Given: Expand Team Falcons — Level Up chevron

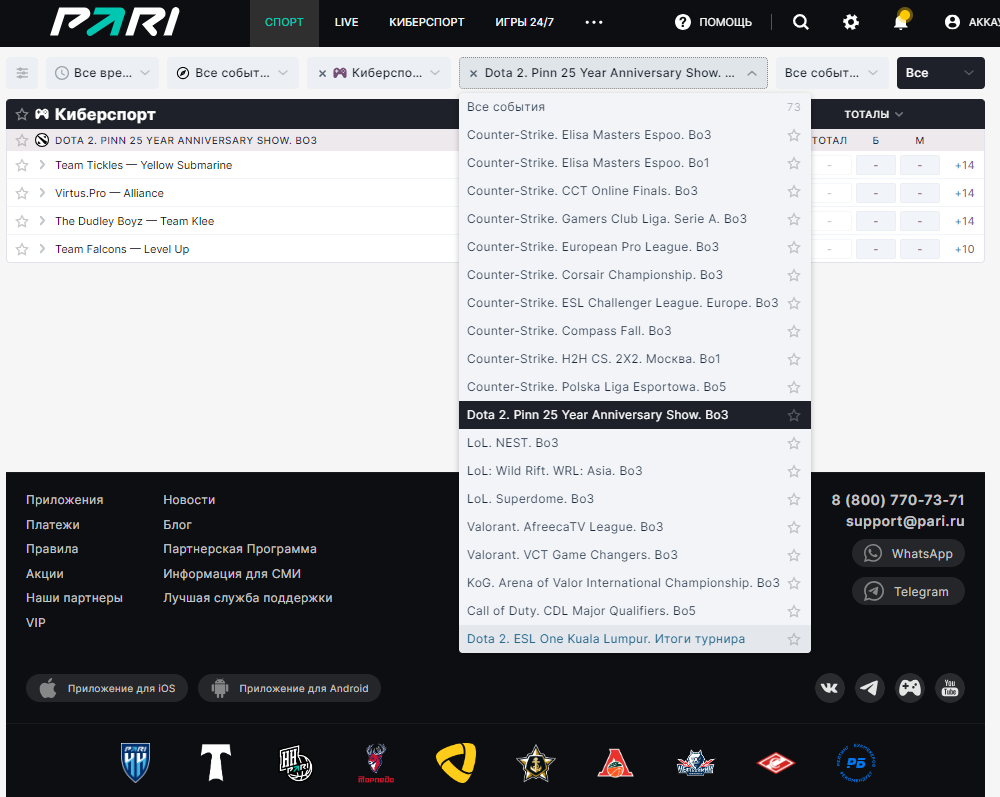Looking at the screenshot, I should 42,249.
